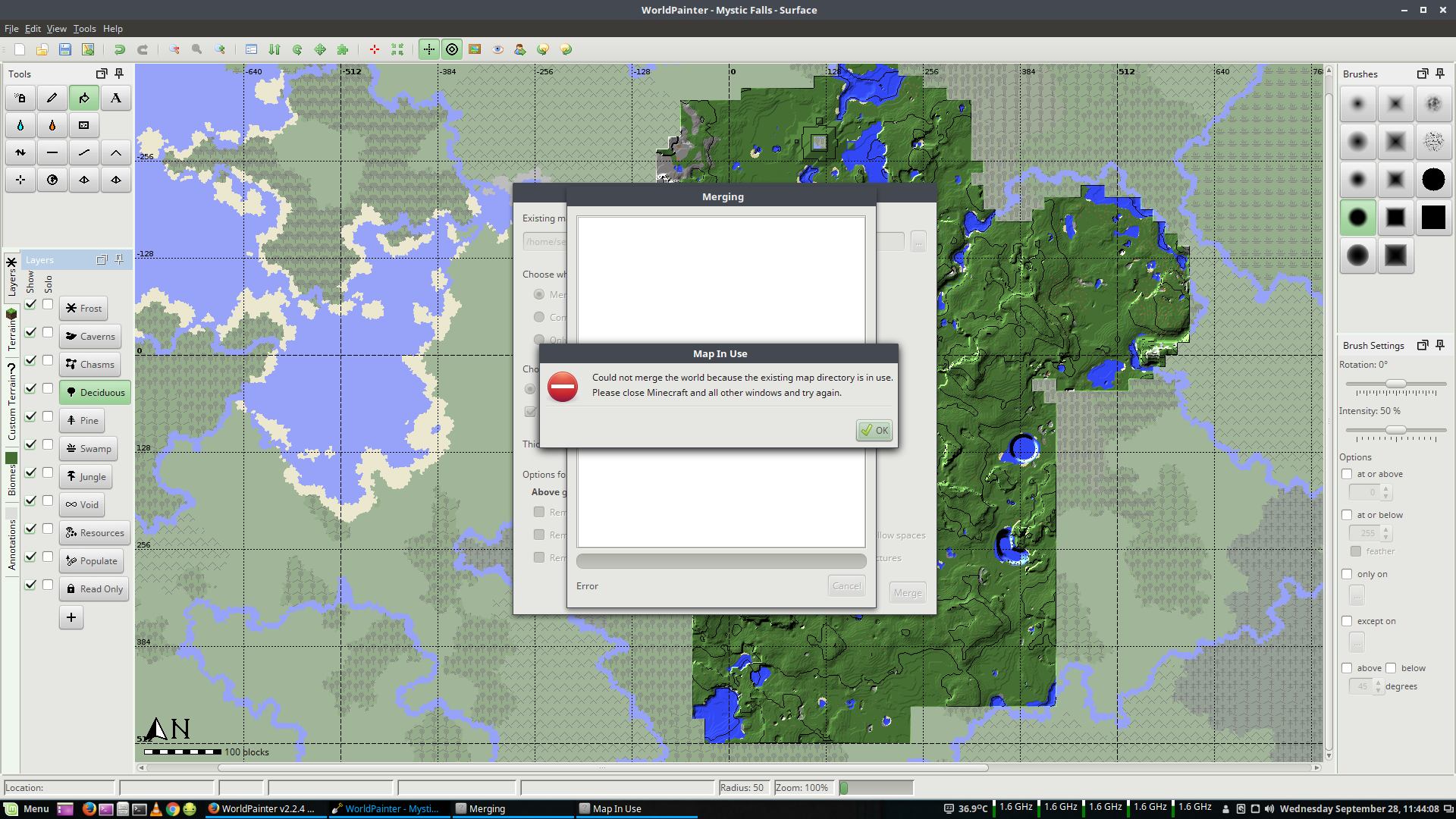Select the Pencil tool
This screenshot has width=1456, height=819.
(x=52, y=98)
